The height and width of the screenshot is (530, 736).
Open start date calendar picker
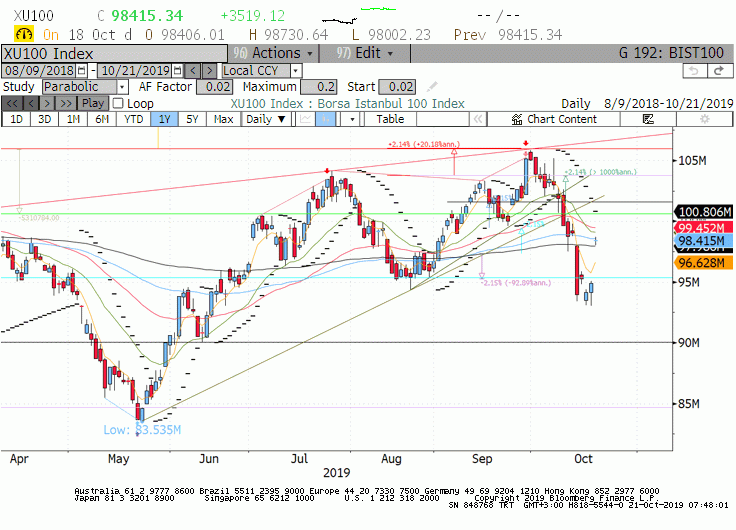pos(82,71)
